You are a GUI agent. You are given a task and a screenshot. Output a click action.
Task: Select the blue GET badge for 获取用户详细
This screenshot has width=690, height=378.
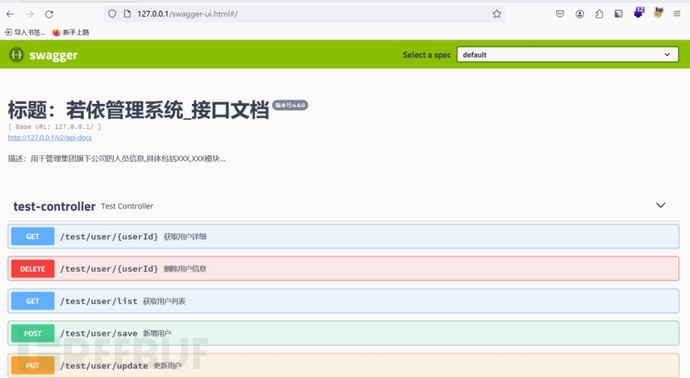pyautogui.click(x=33, y=236)
